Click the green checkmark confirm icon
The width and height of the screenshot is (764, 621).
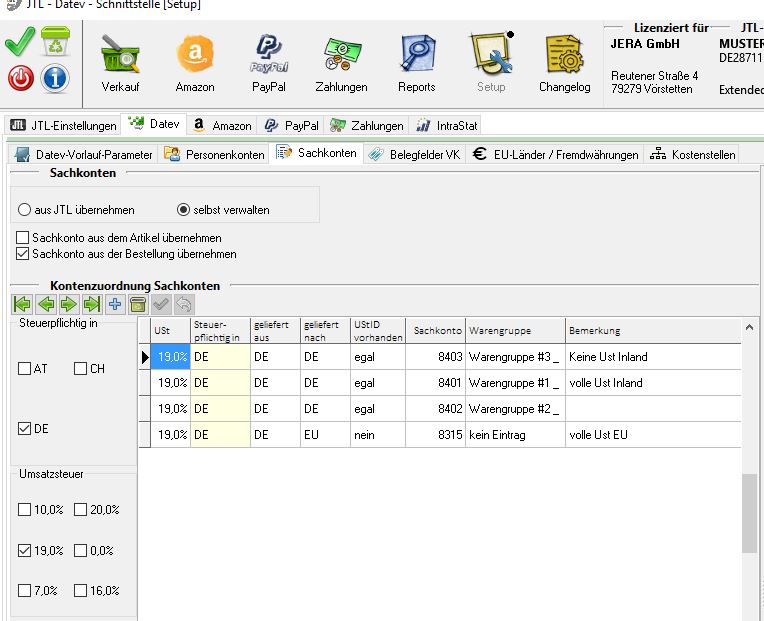[20, 41]
